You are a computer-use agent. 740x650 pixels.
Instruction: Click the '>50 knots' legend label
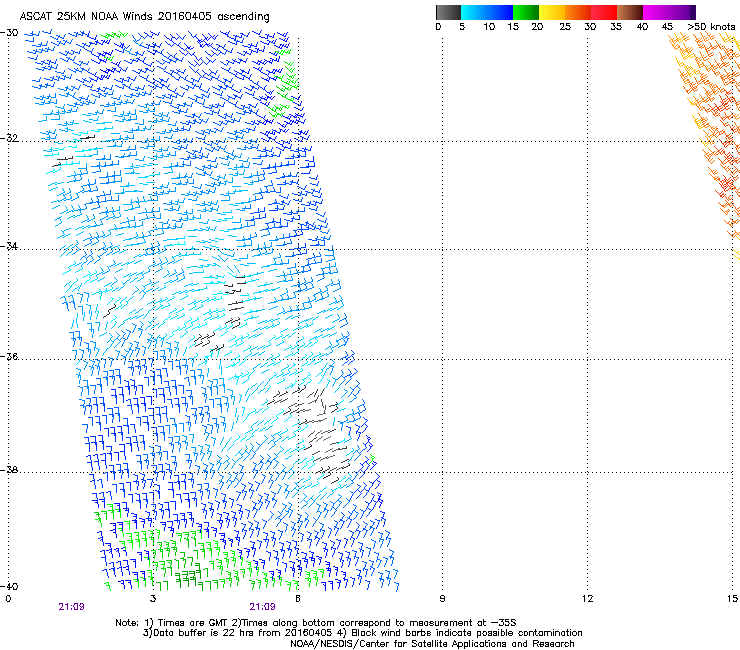(711, 27)
